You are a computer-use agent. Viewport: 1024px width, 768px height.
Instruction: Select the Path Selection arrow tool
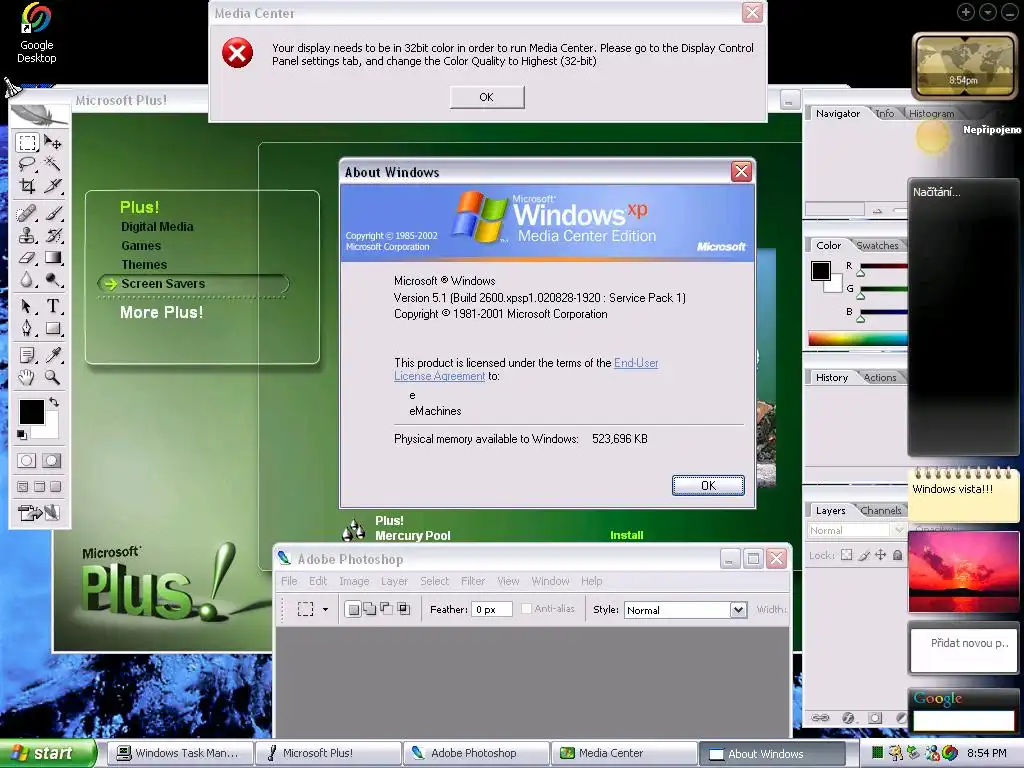pyautogui.click(x=27, y=306)
